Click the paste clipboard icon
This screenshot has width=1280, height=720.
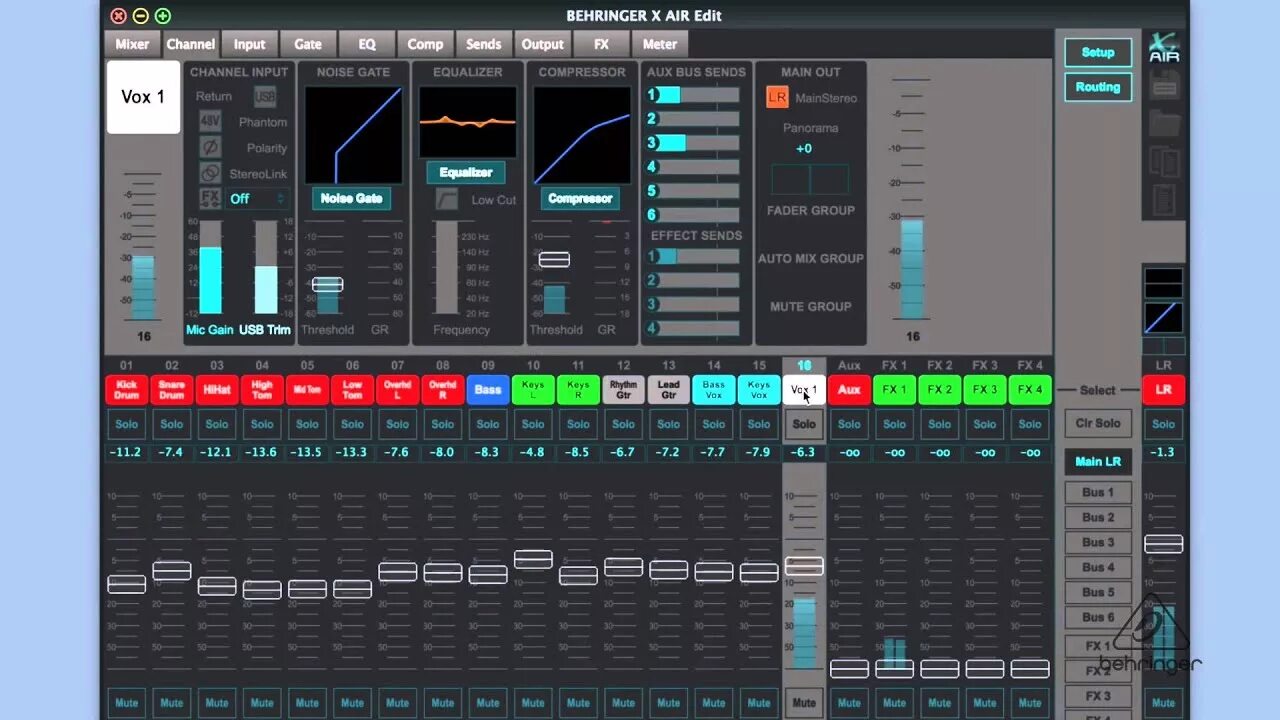click(1164, 199)
